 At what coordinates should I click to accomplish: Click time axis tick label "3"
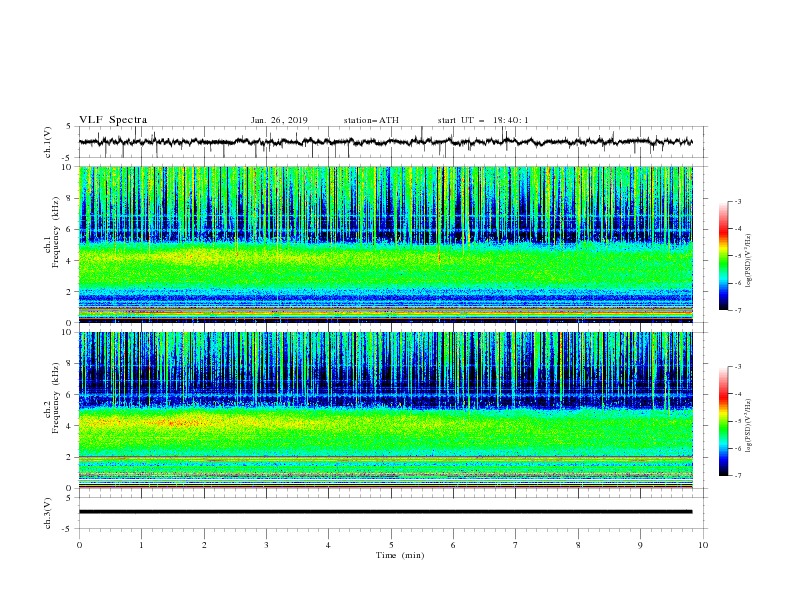[266, 545]
